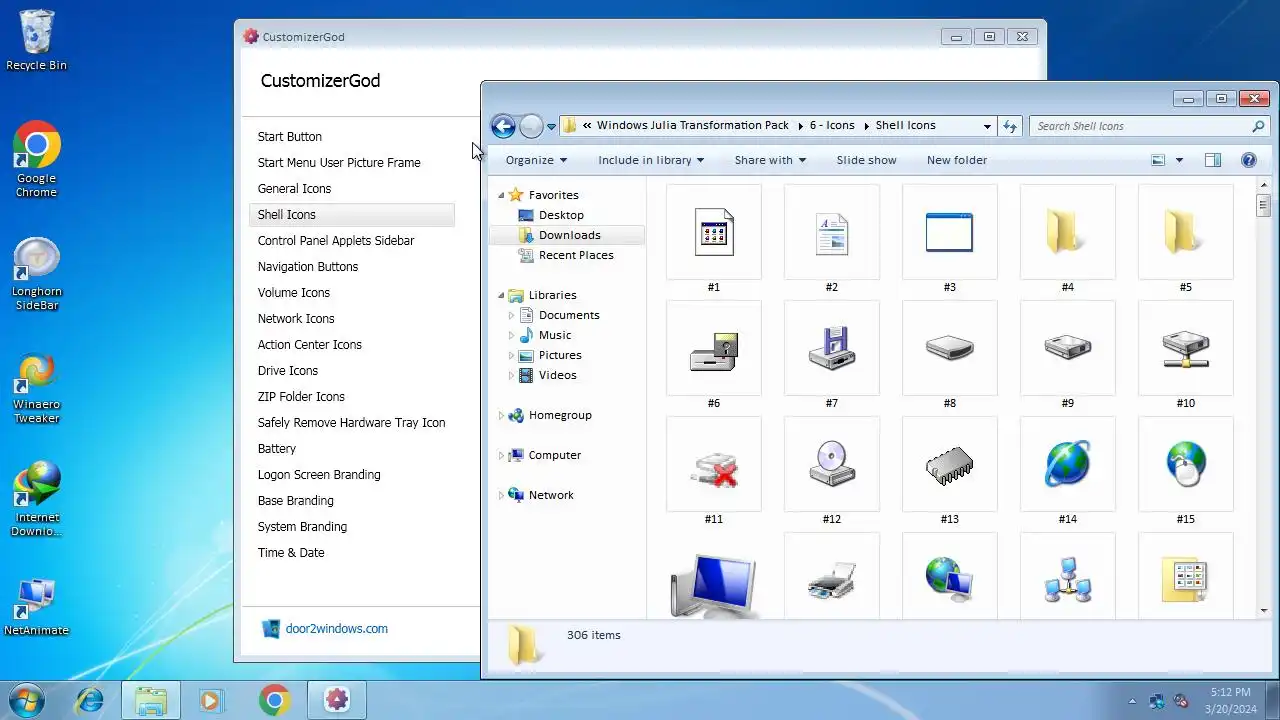Select shell icon #8 removable drive
Image resolution: width=1280 pixels, height=720 pixels.
950,348
